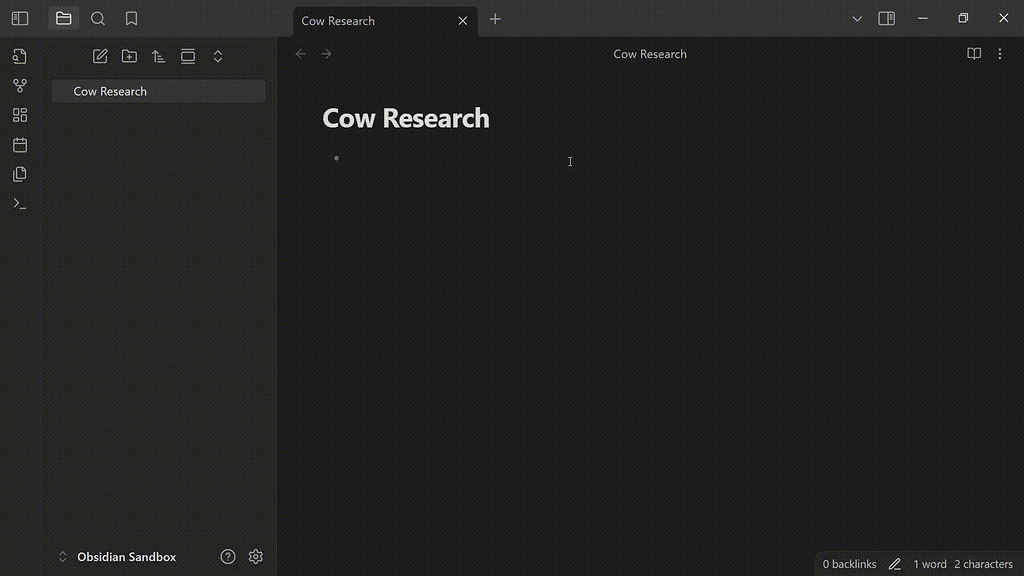Screen dimensions: 1024x576
Task: Create a new folder
Action: click(x=129, y=56)
